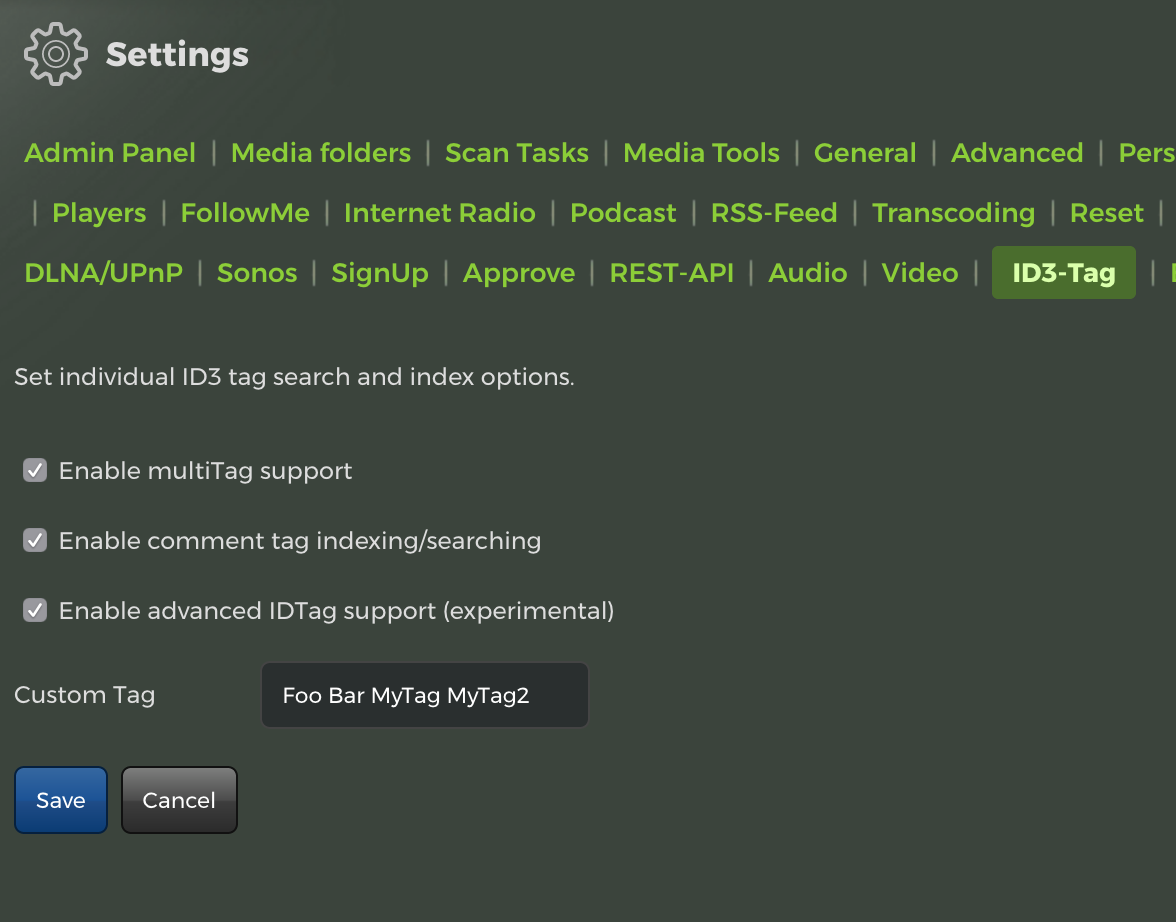Open the Advanced settings tab
Screen dimensions: 1176x922
tap(1017, 153)
